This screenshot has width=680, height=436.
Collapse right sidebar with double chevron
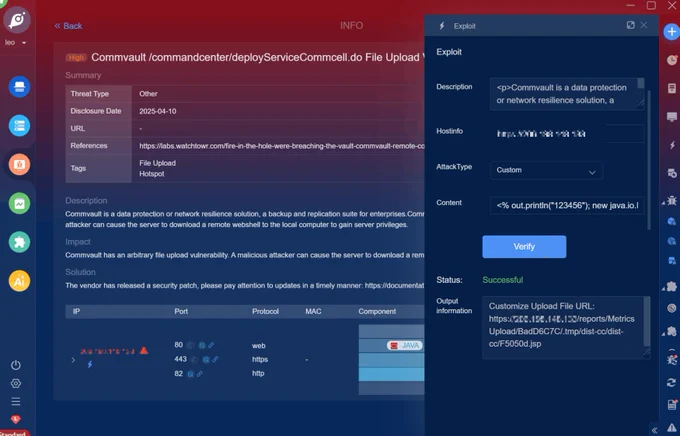(654, 430)
